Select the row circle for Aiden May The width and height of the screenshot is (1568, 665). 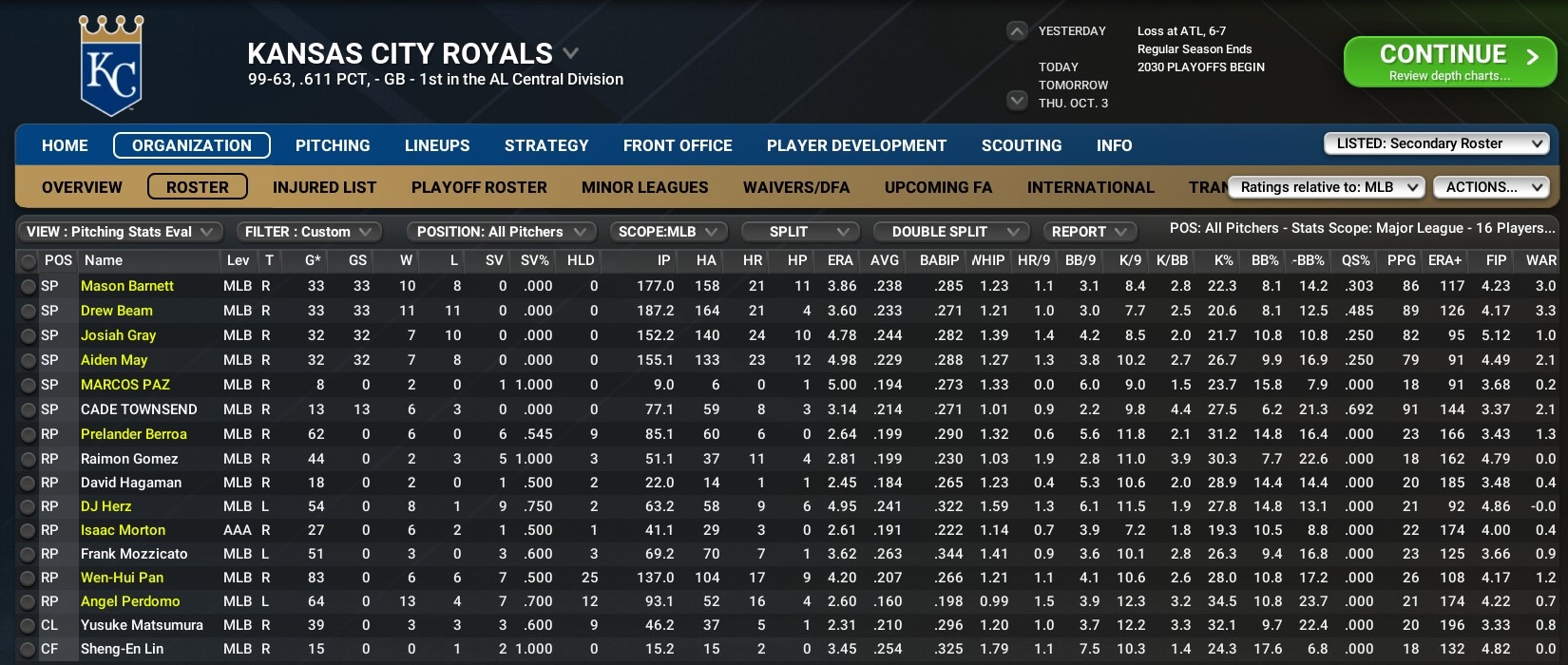point(28,360)
